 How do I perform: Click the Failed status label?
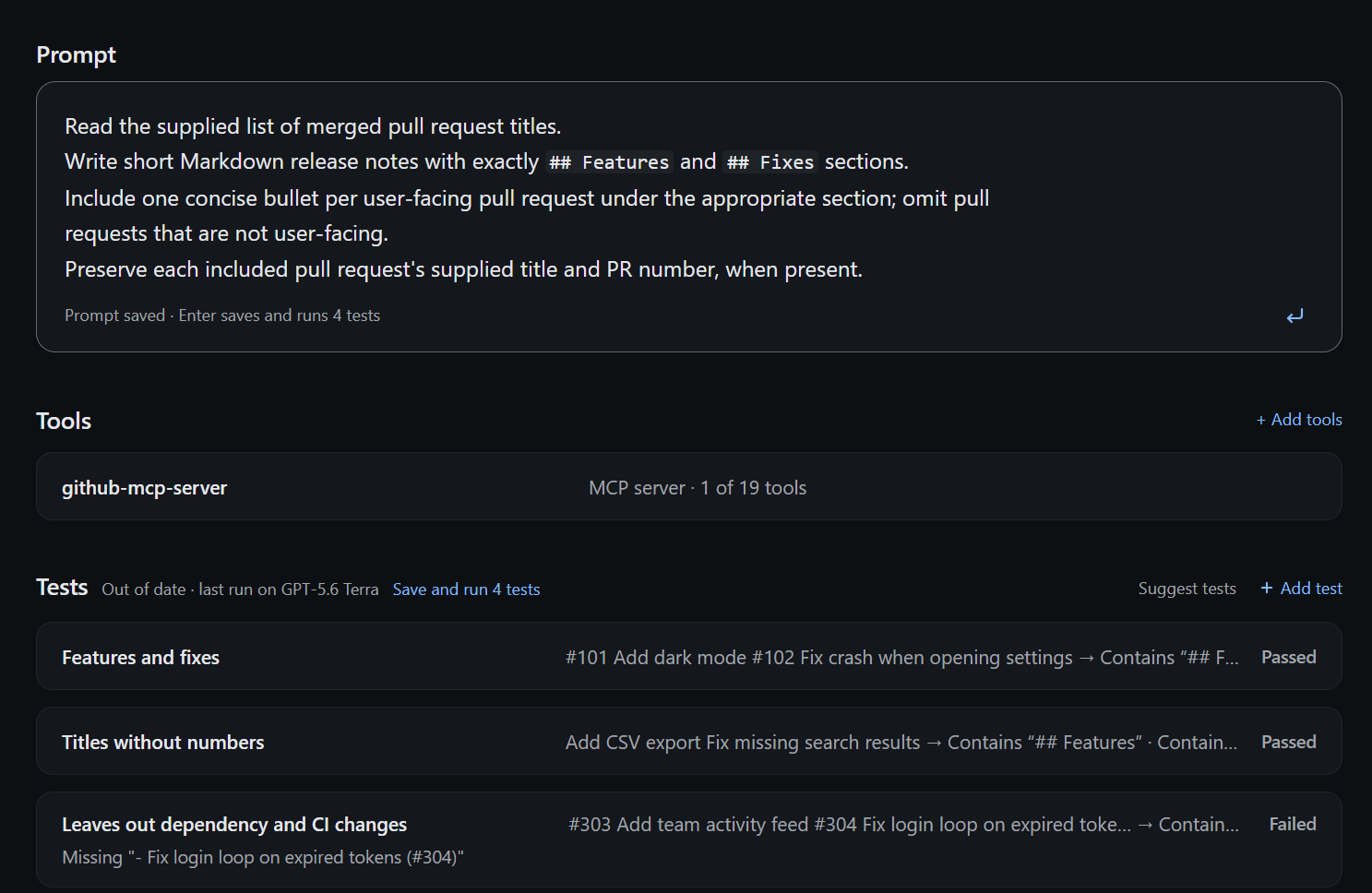pos(1292,825)
